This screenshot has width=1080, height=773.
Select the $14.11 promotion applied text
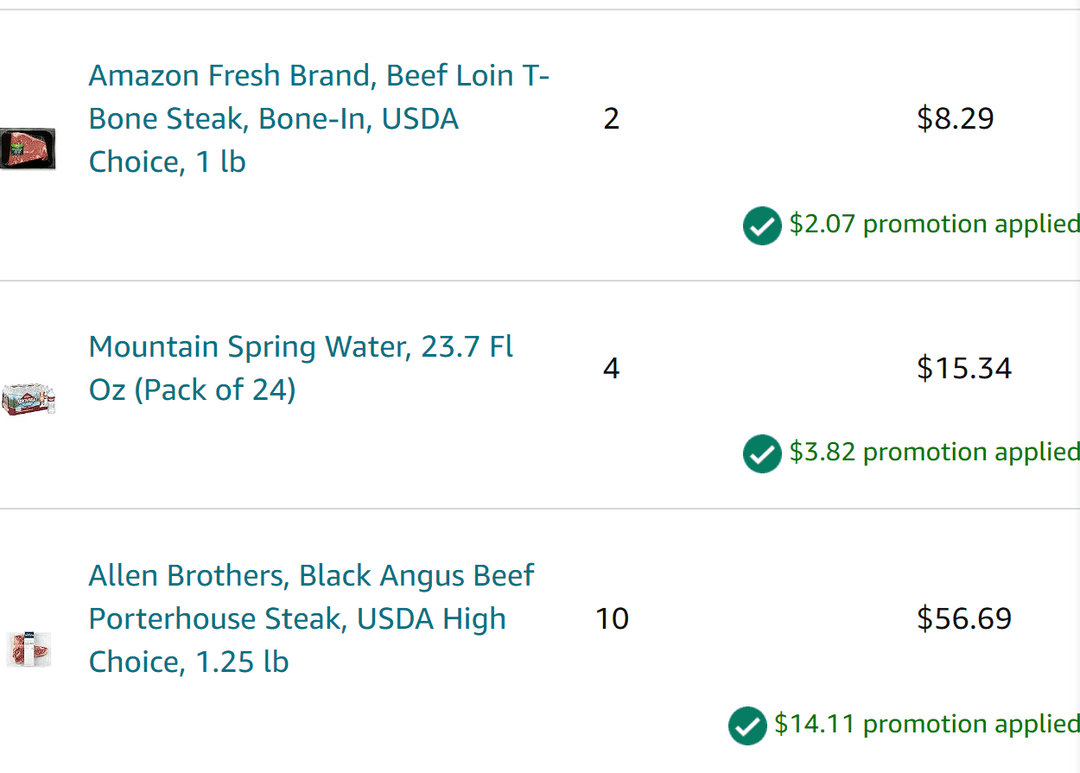[x=926, y=724]
